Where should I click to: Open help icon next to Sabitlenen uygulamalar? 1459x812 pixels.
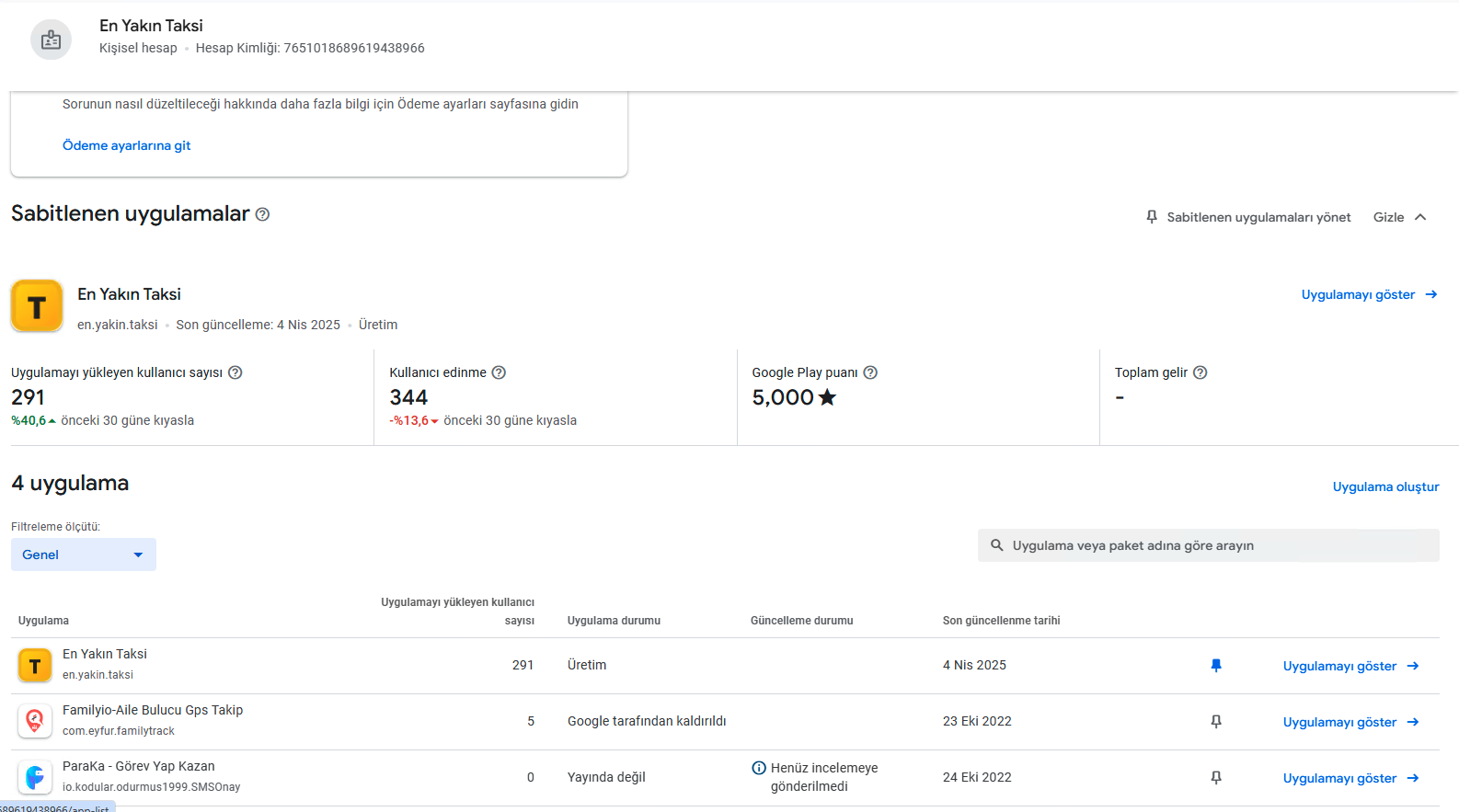click(262, 214)
